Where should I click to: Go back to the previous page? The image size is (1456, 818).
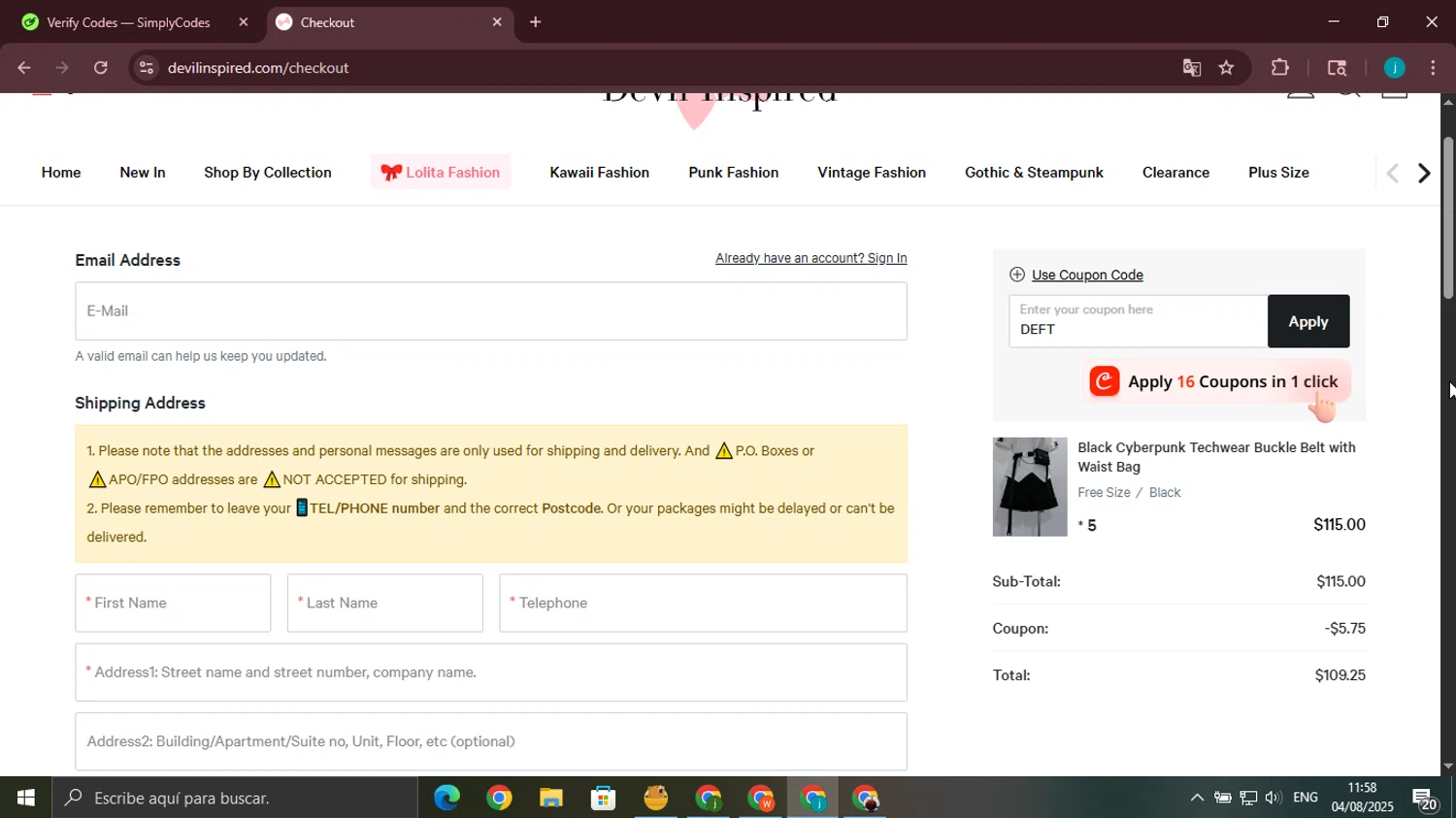coord(24,68)
